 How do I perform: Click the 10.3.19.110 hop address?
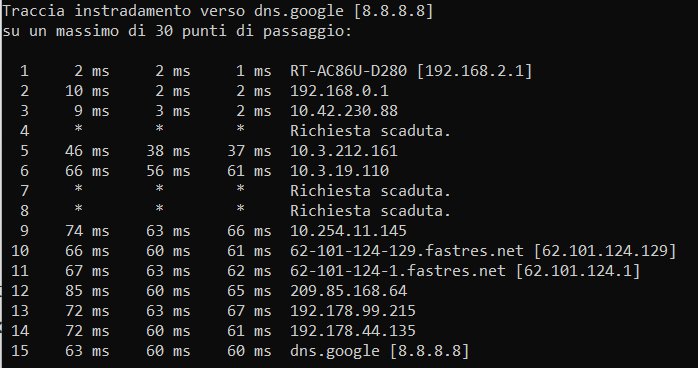point(339,171)
